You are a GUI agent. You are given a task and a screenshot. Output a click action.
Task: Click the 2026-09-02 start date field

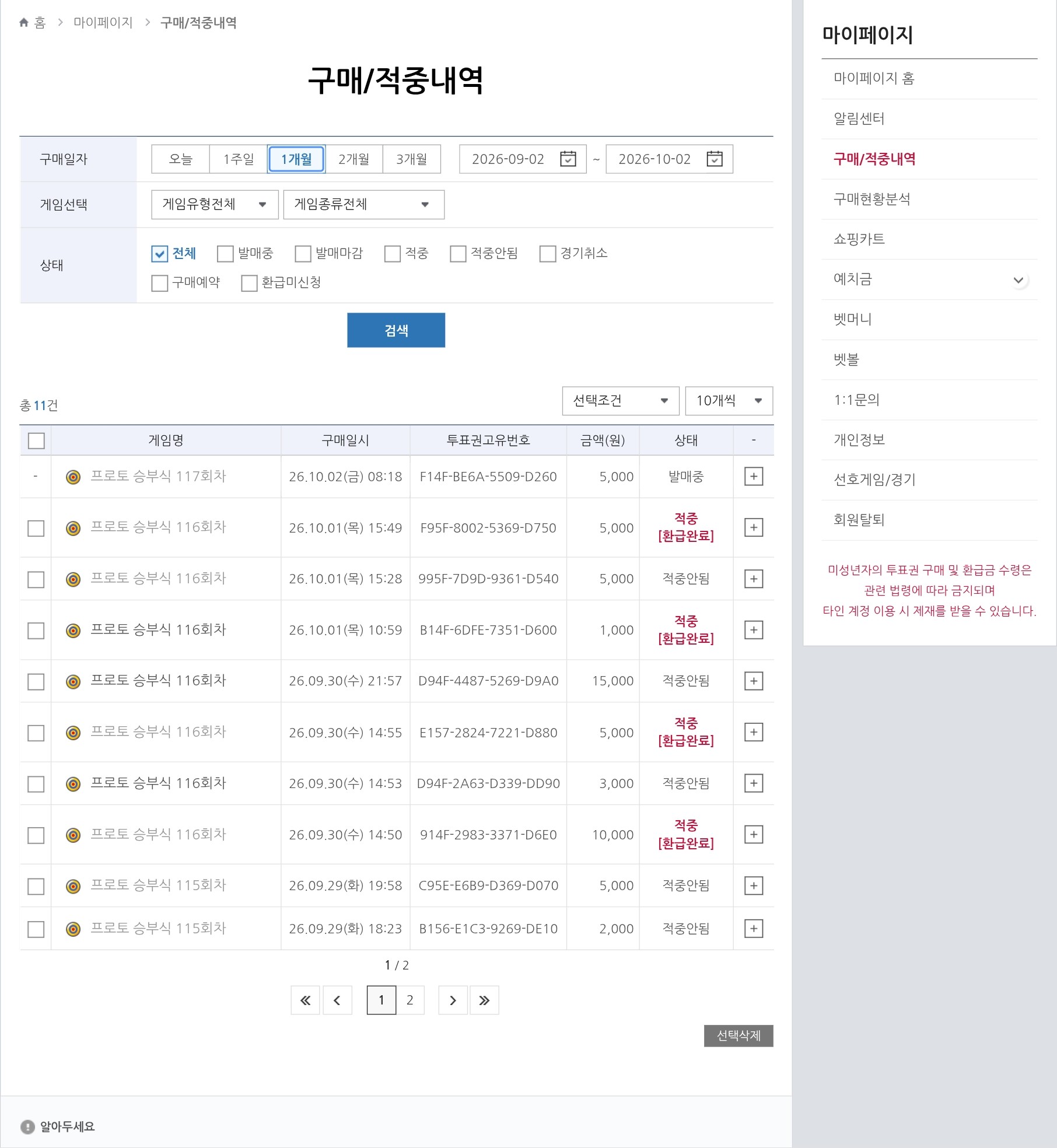point(523,159)
